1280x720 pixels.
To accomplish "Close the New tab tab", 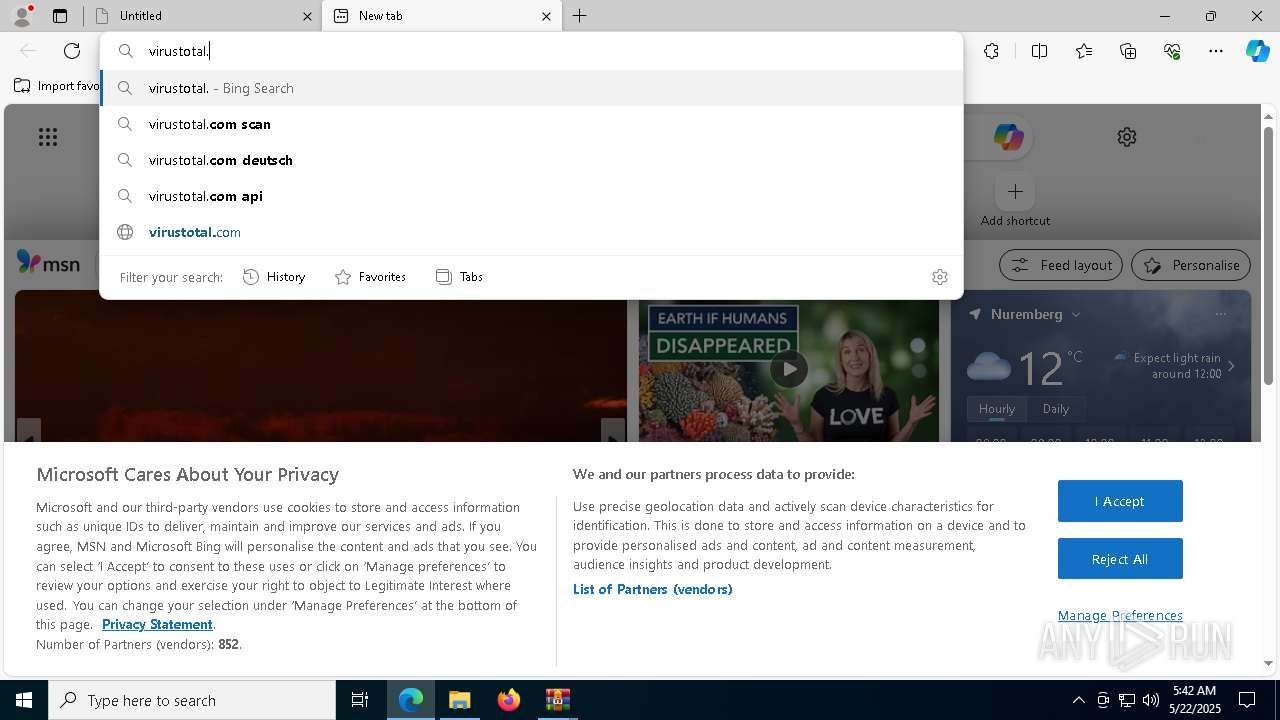I will pos(546,16).
